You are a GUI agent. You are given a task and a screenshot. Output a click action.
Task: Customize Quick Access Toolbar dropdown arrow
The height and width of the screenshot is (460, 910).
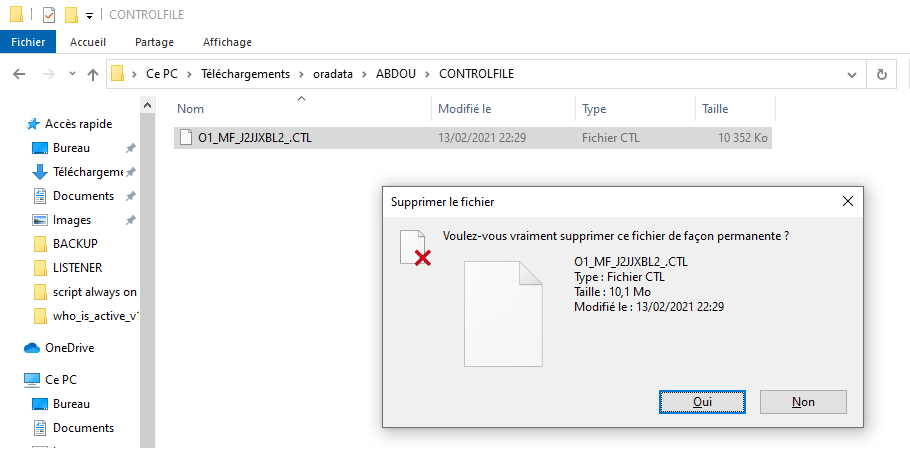[x=89, y=16]
